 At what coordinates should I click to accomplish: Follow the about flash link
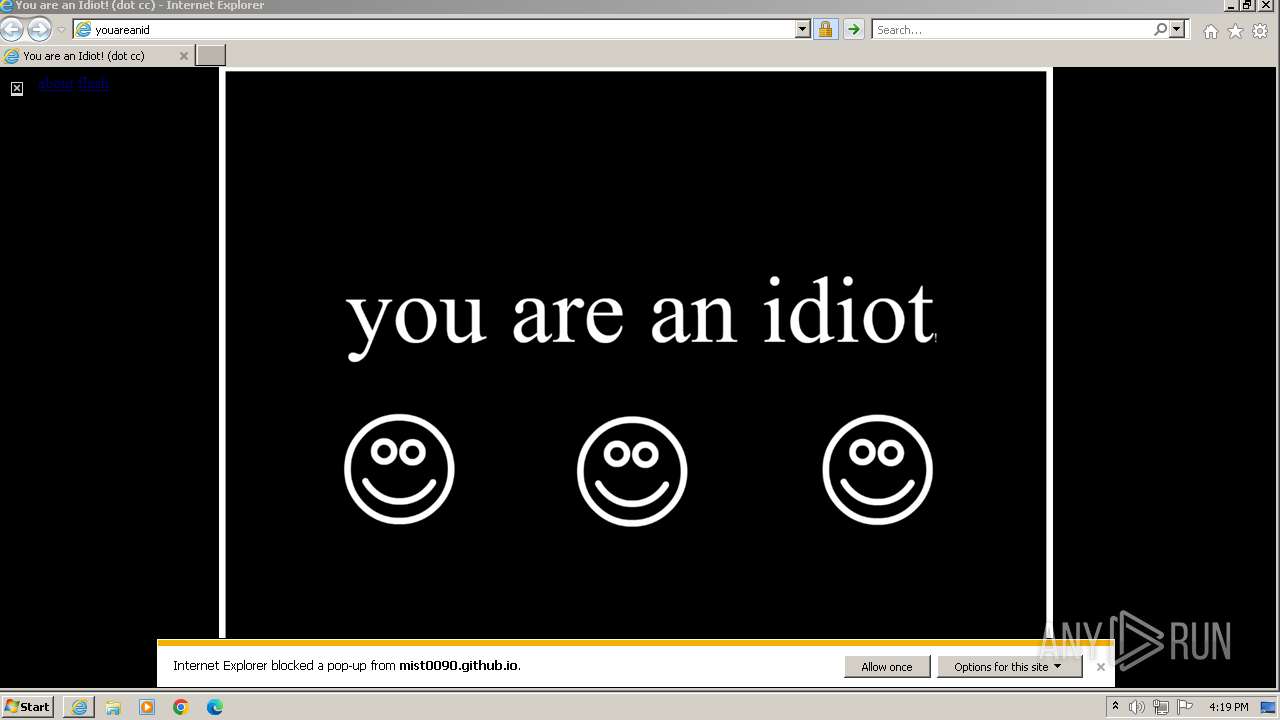pyautogui.click(x=74, y=83)
